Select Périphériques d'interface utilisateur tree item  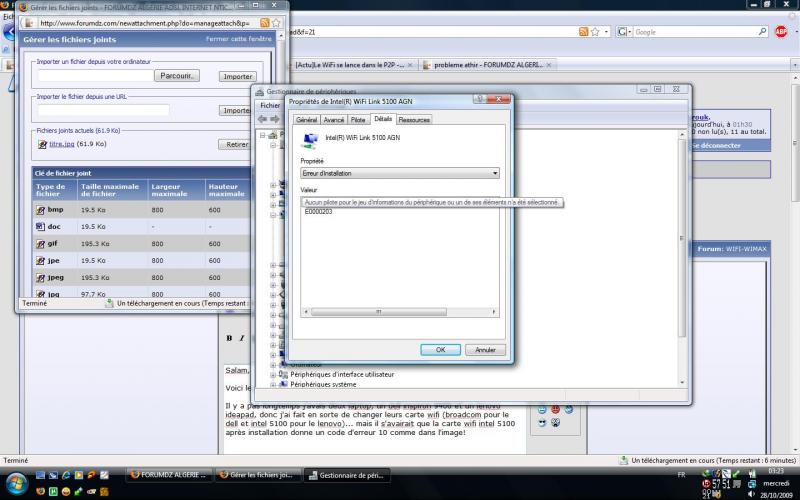coord(342,374)
